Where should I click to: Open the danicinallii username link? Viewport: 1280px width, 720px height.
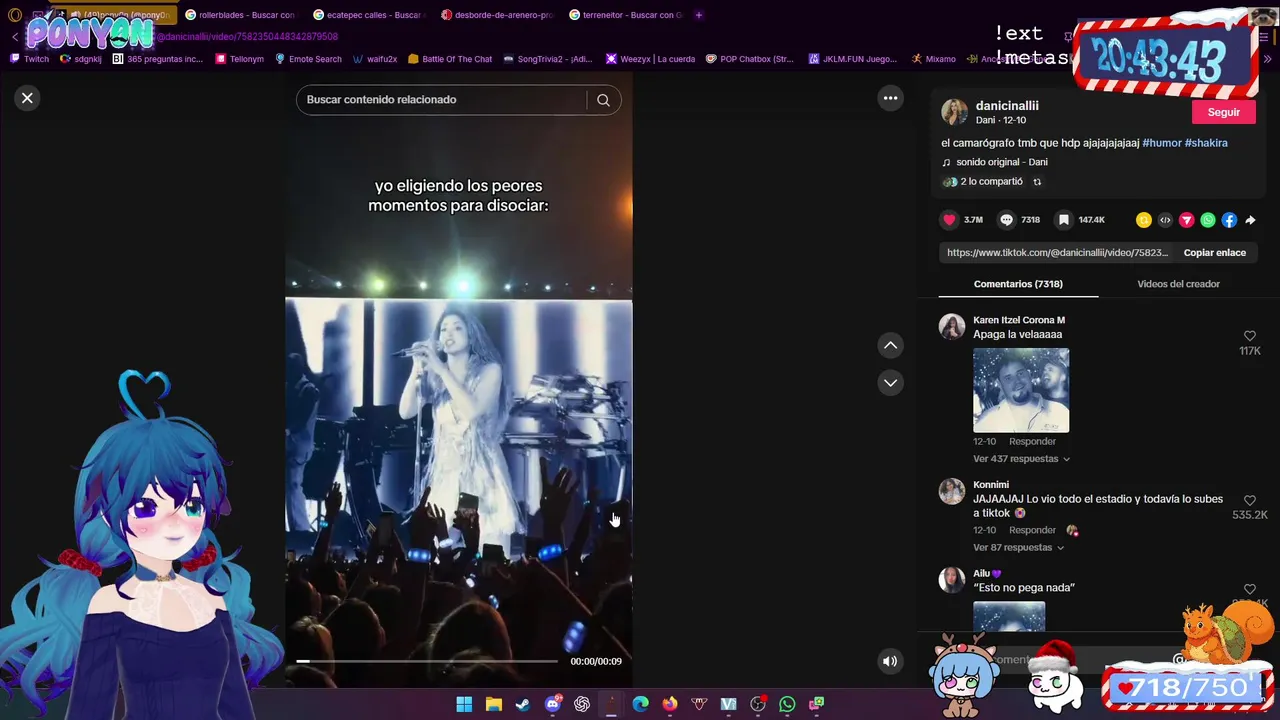pos(1007,105)
